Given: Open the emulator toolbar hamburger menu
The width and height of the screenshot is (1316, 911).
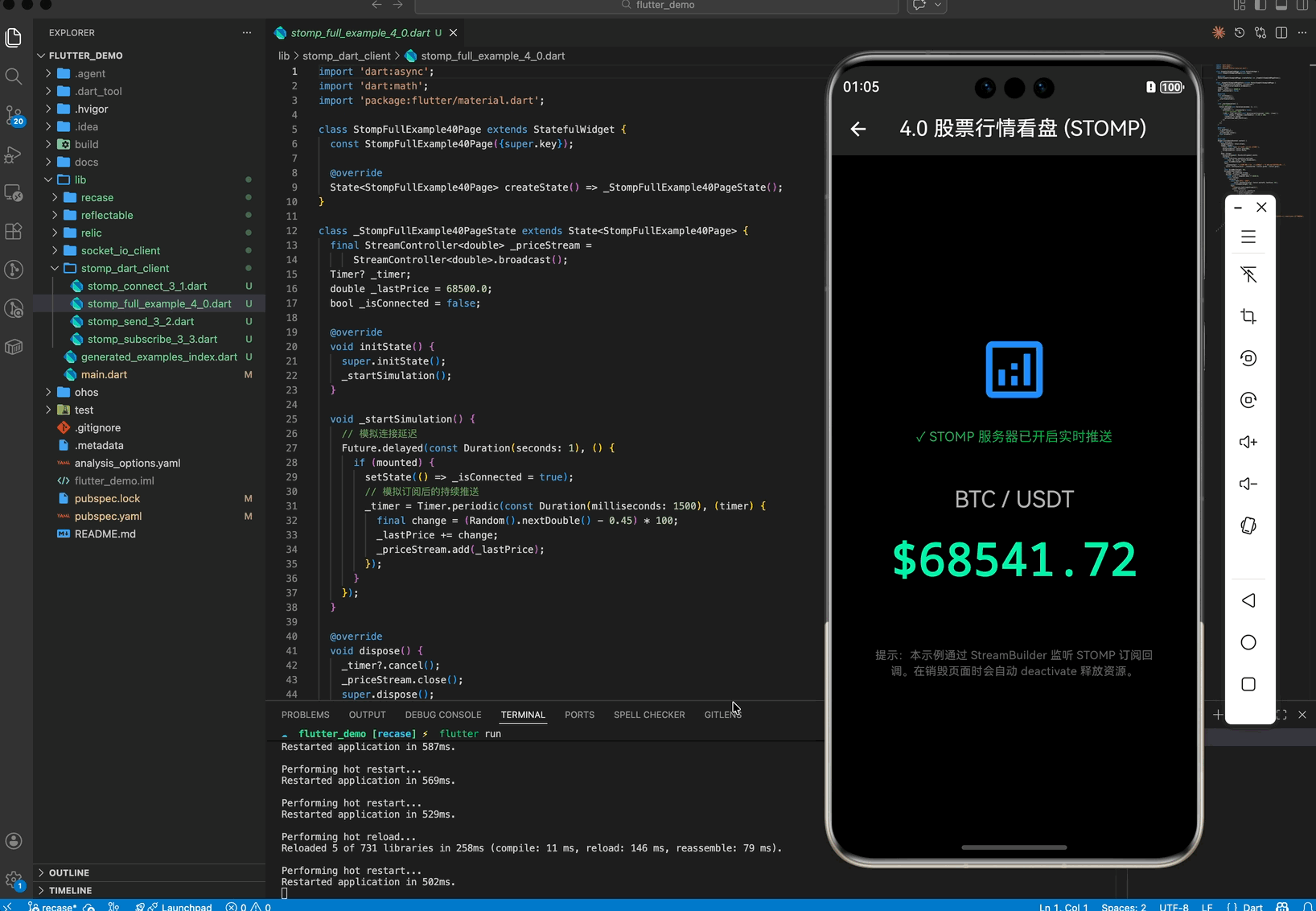Looking at the screenshot, I should (1248, 237).
